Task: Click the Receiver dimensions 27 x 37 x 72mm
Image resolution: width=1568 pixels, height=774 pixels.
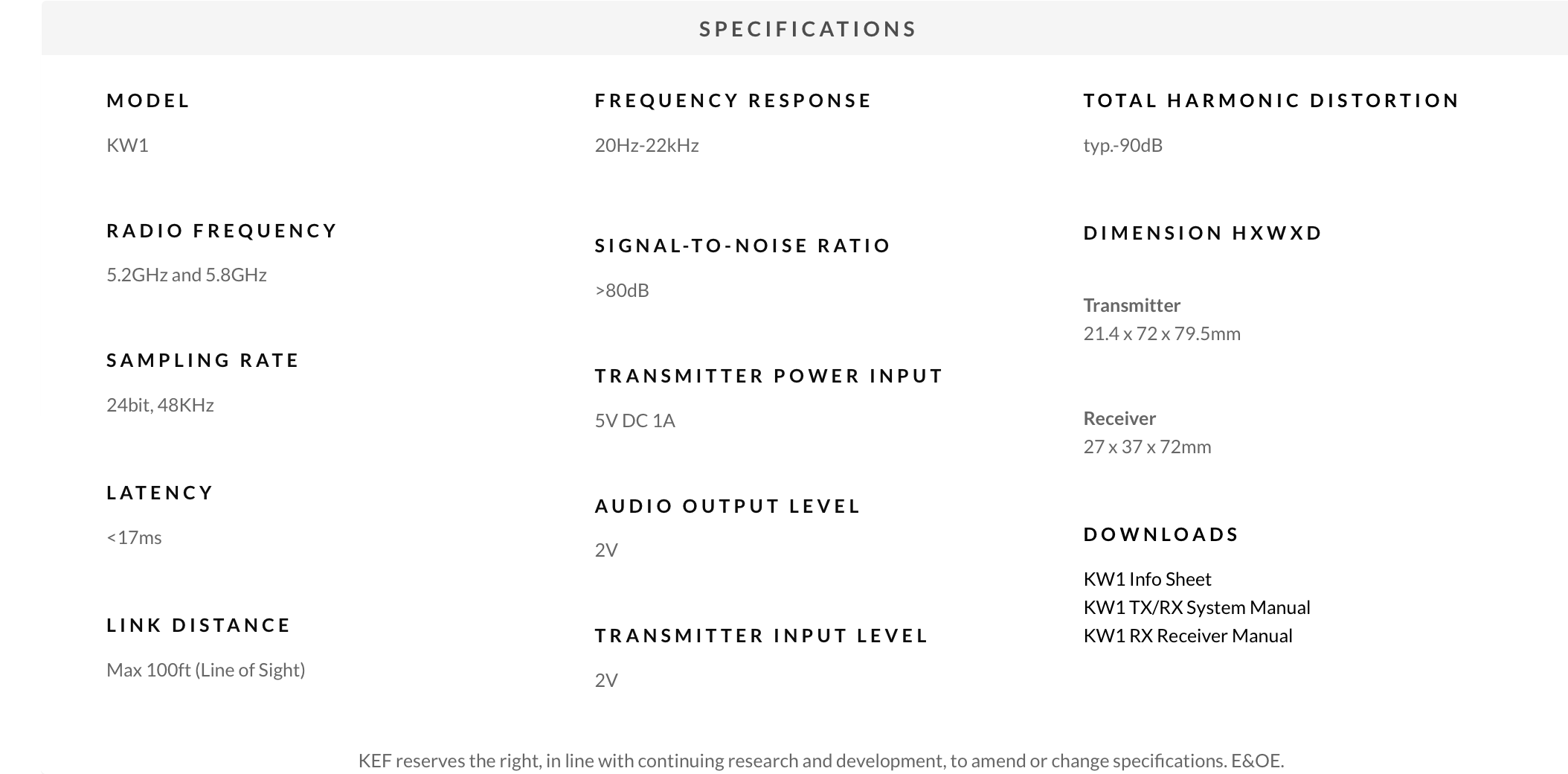Action: click(x=1146, y=447)
